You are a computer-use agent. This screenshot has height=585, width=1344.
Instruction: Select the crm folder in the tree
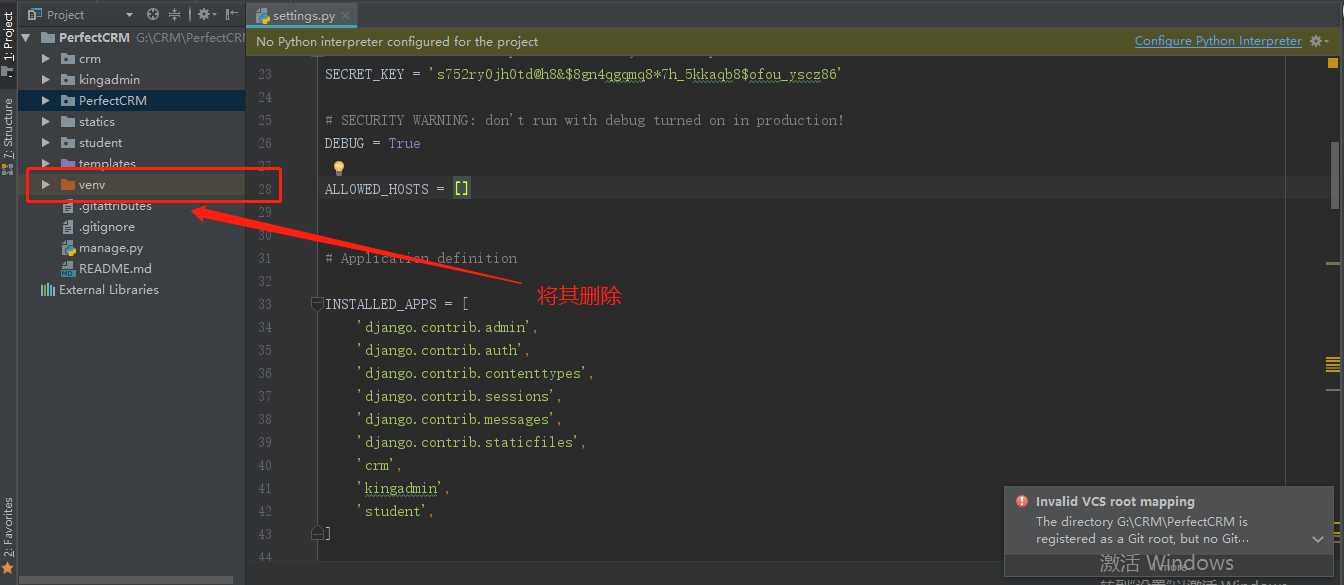tap(90, 59)
